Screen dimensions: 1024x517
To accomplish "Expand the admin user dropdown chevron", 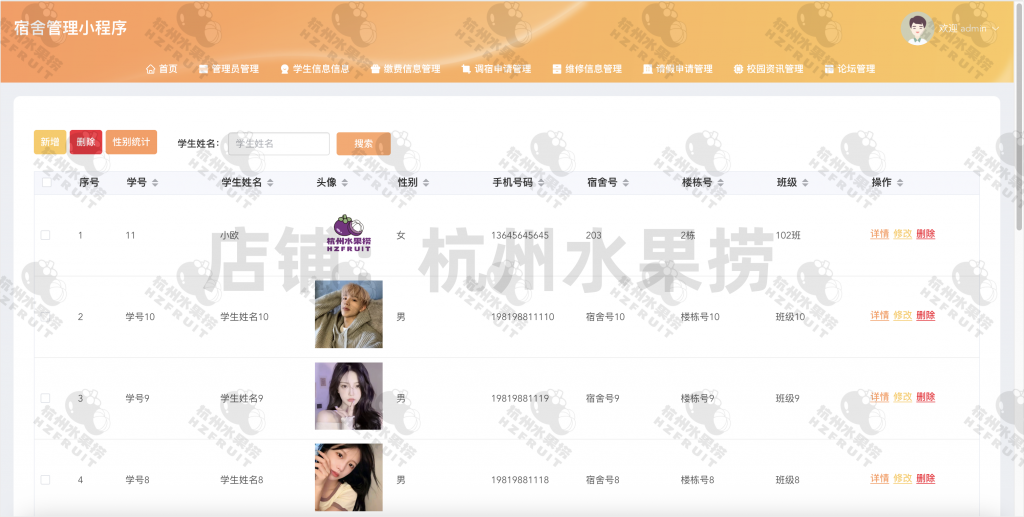I will click(x=995, y=28).
